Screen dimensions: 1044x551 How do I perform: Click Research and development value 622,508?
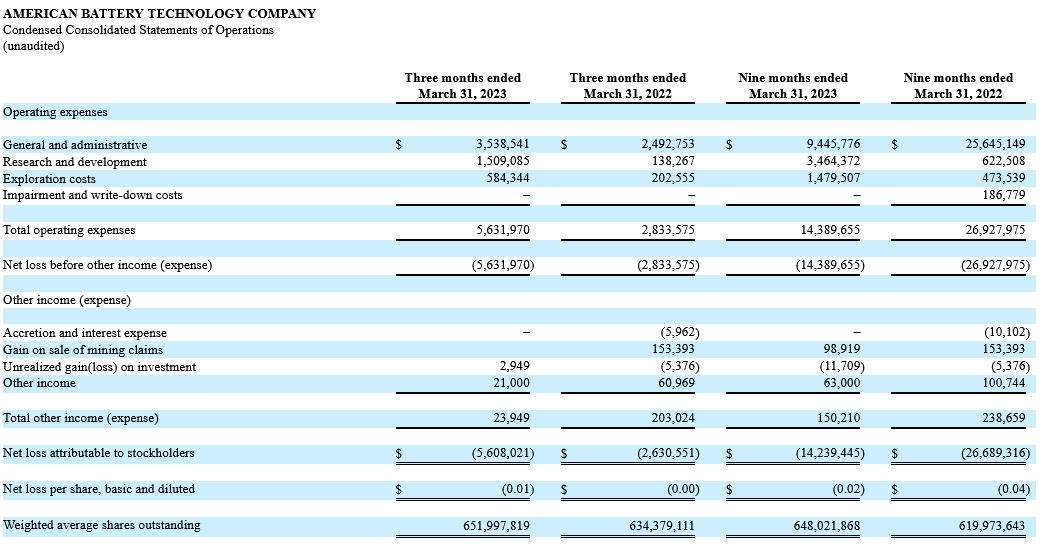pyautogui.click(x=1004, y=161)
